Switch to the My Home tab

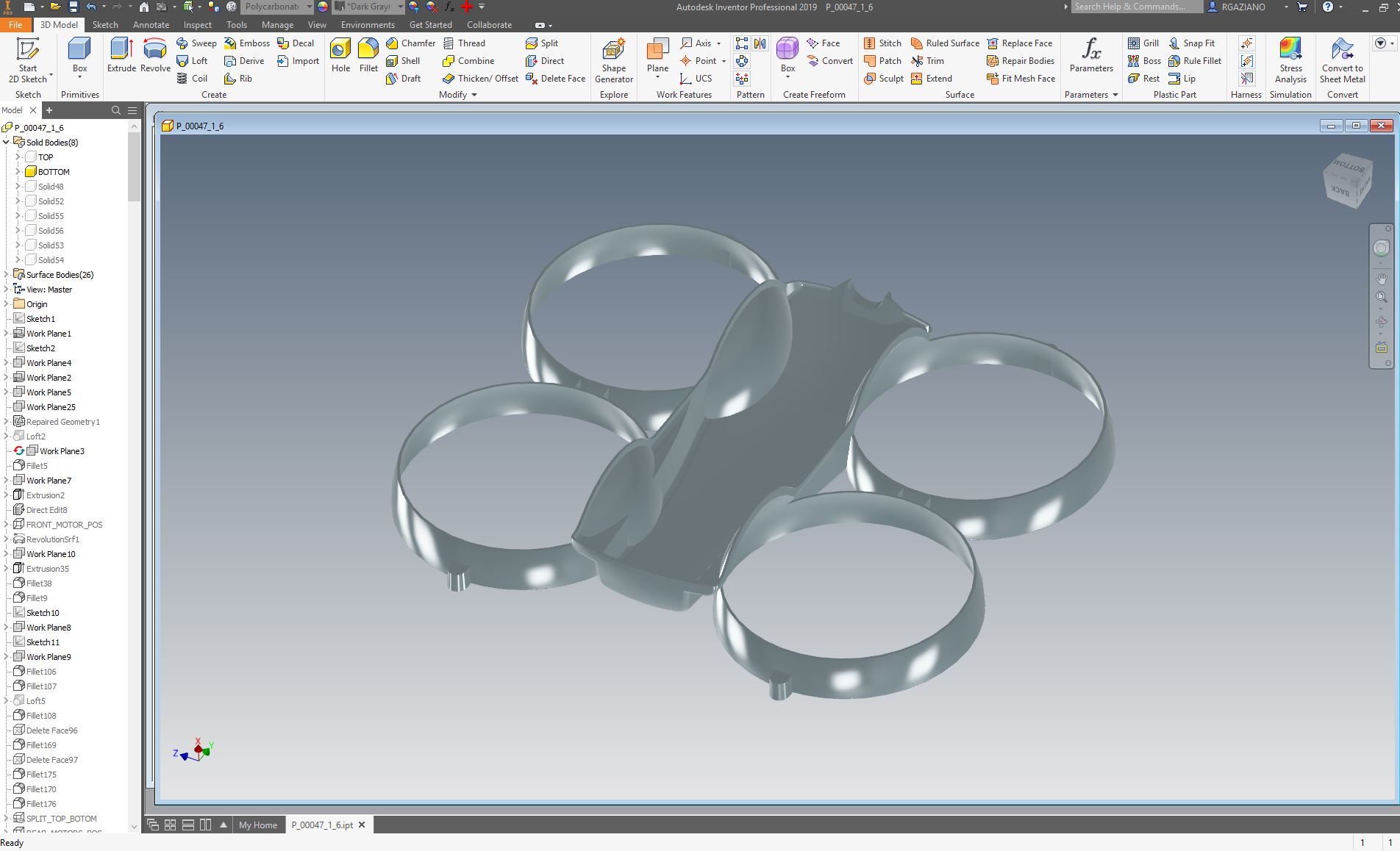pyautogui.click(x=257, y=825)
